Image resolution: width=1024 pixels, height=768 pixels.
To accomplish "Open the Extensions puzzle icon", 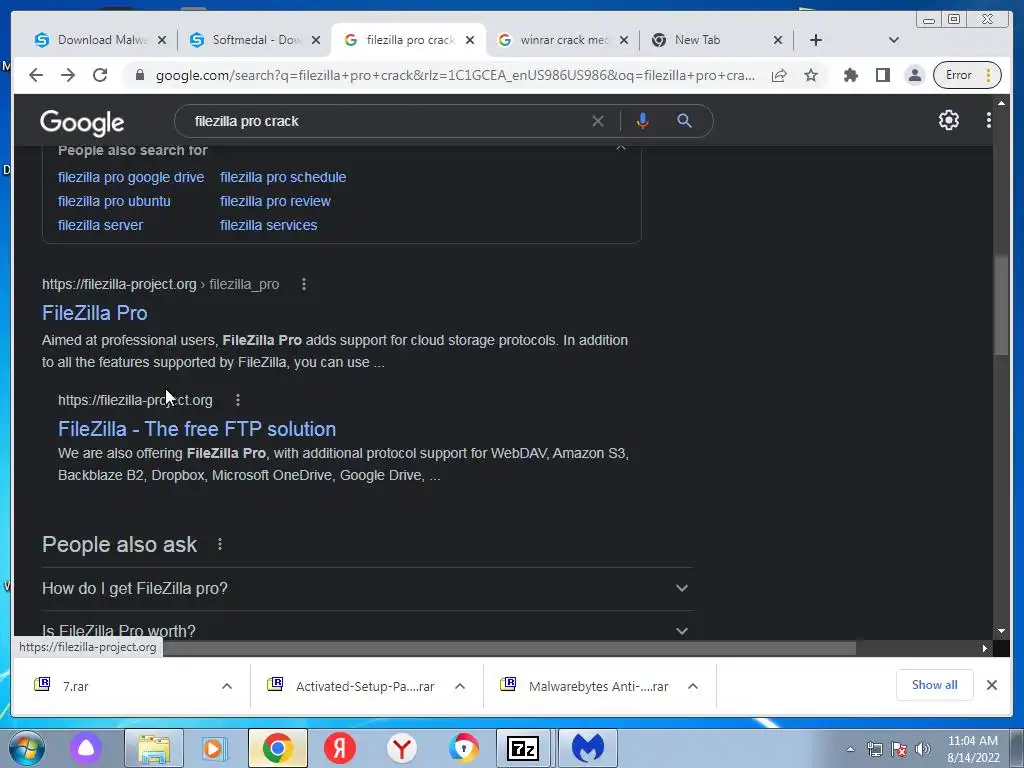I will coord(850,75).
